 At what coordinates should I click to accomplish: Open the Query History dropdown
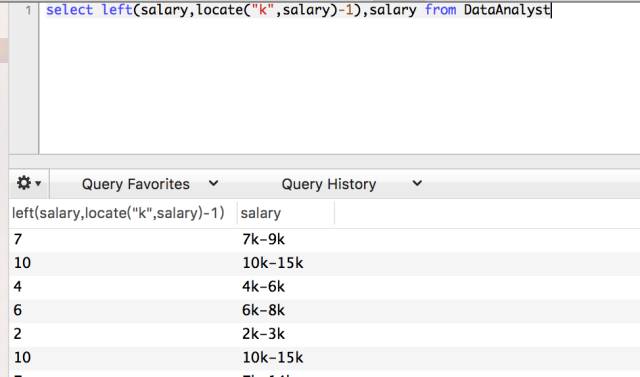point(351,184)
